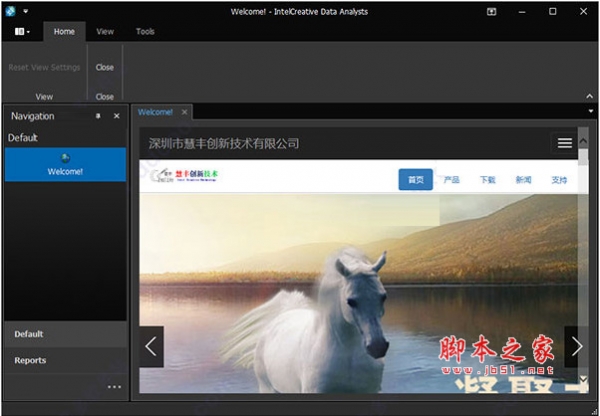
Task: Close the Navigation panel
Action: (117, 116)
